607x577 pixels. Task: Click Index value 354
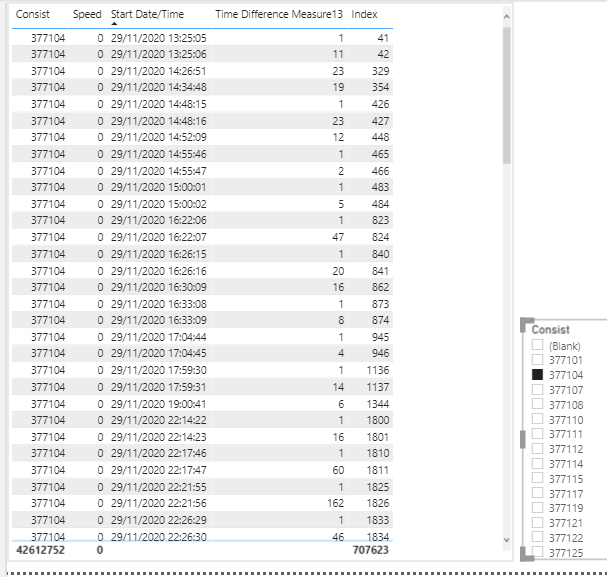[381, 87]
